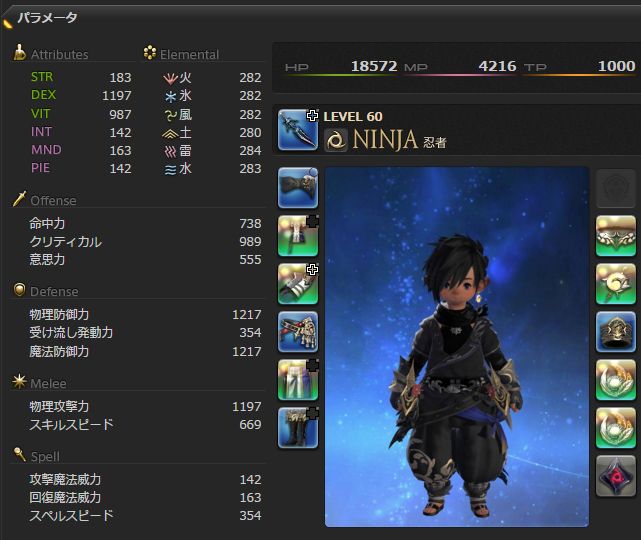Click the DEX attribute label

pos(43,95)
